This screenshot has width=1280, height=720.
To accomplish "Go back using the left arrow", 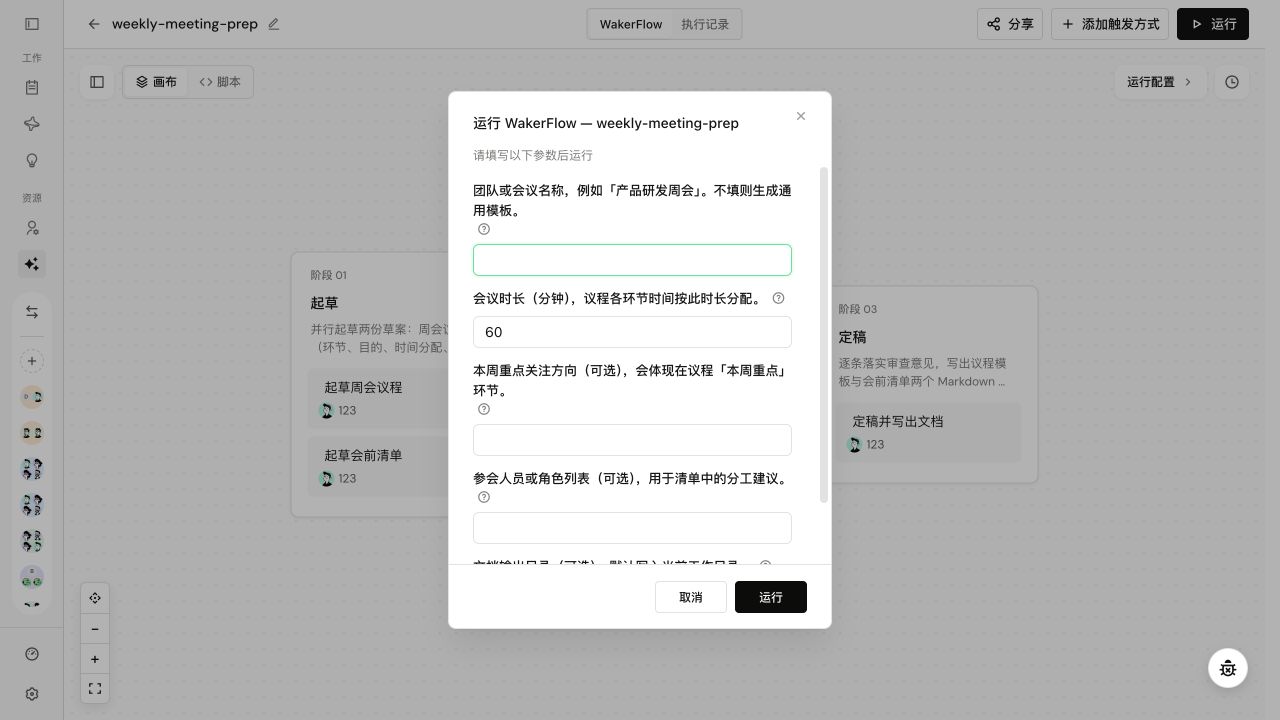I will click(94, 24).
